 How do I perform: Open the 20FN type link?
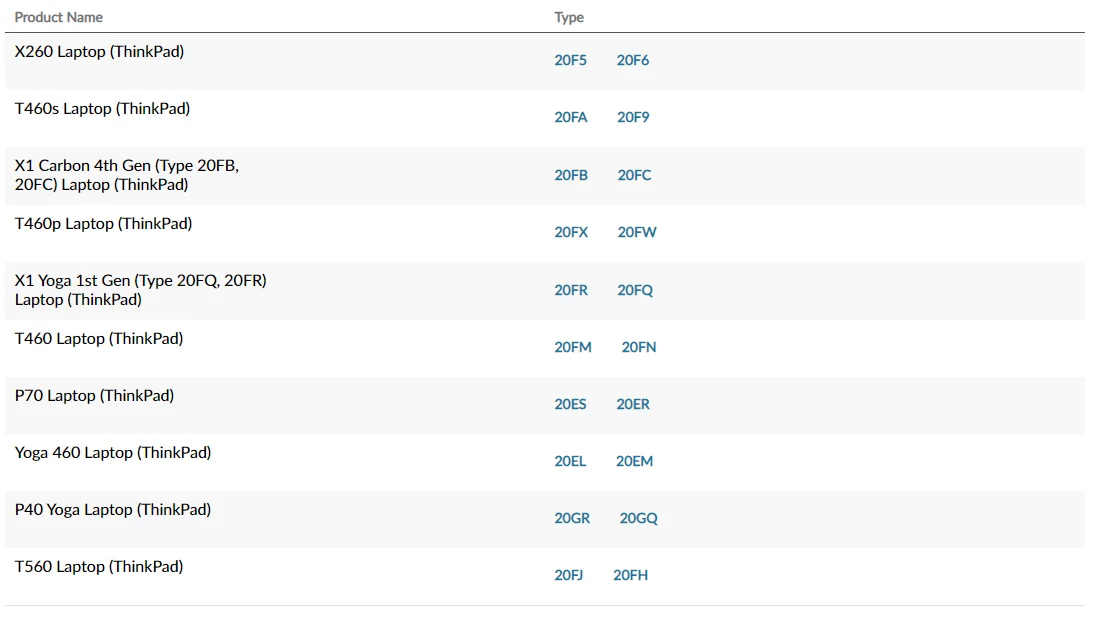[x=639, y=347]
